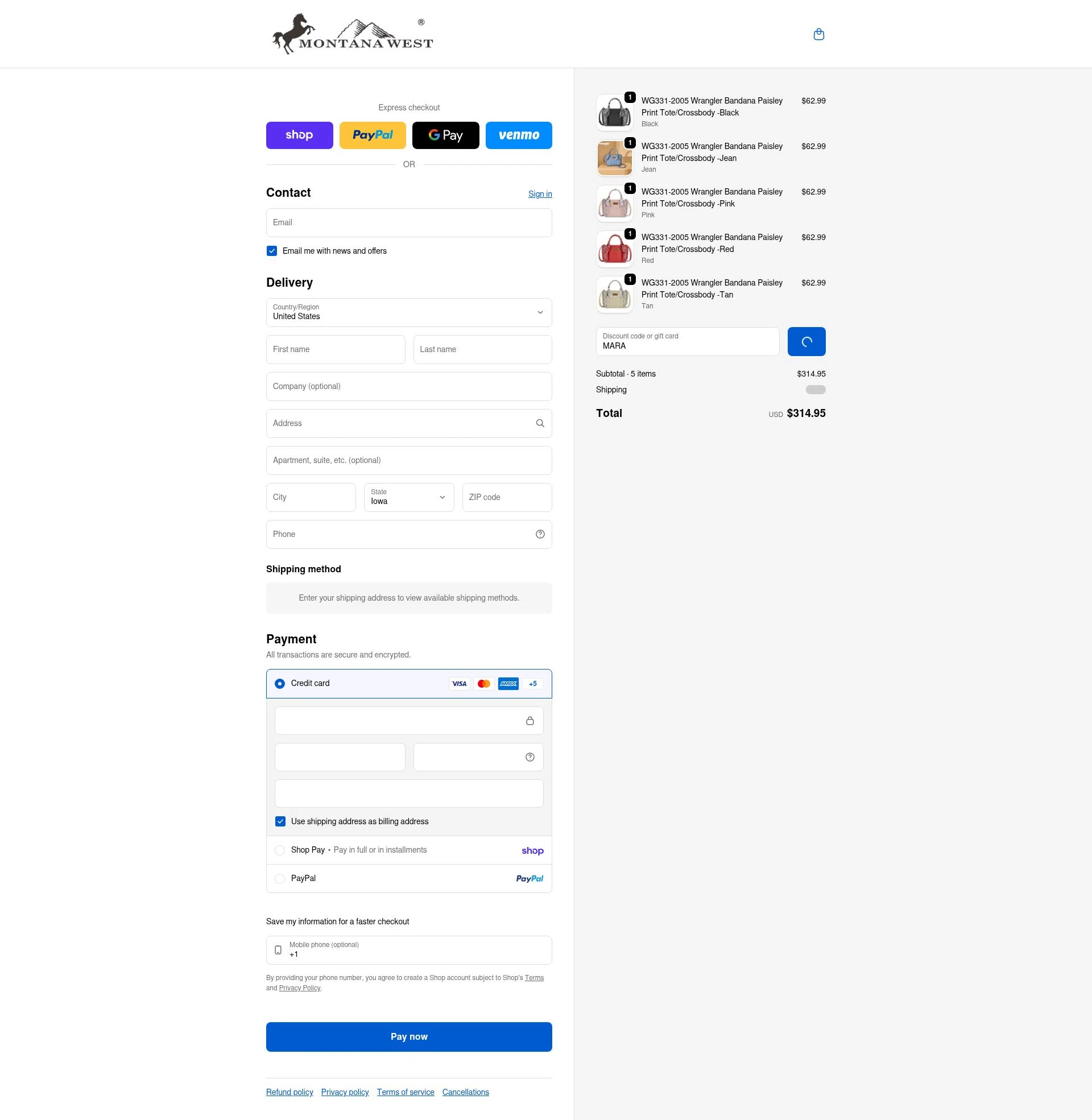1092x1120 pixels.
Task: Pay using Venmo express checkout
Action: [518, 135]
